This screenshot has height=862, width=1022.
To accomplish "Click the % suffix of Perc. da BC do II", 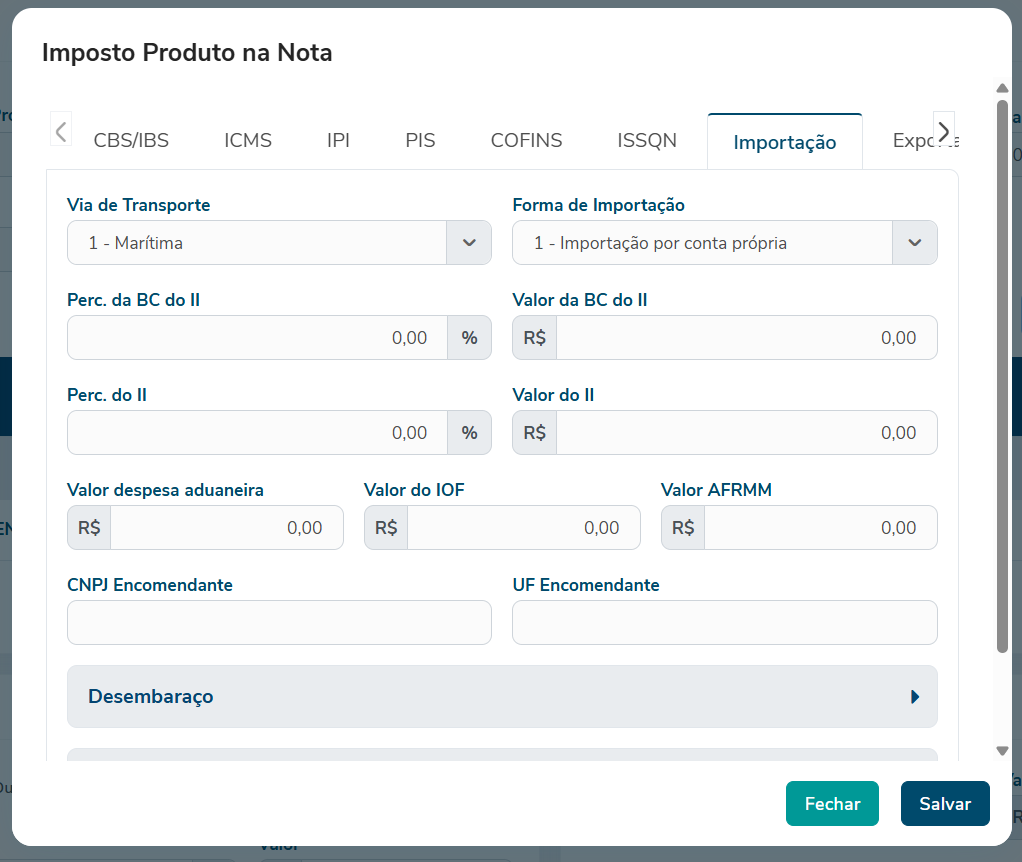I will [469, 338].
